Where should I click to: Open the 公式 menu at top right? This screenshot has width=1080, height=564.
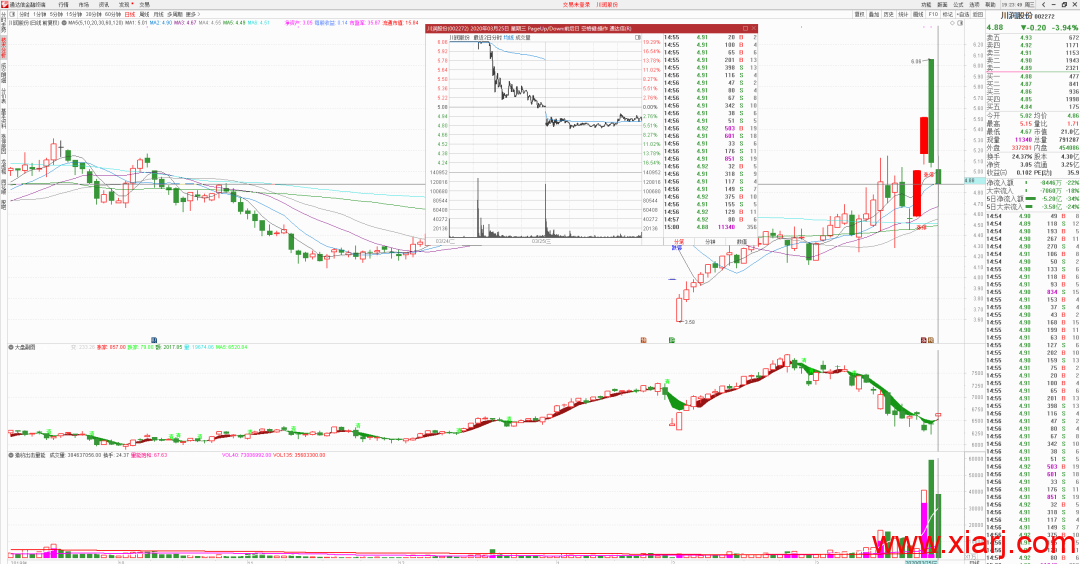tap(958, 4)
